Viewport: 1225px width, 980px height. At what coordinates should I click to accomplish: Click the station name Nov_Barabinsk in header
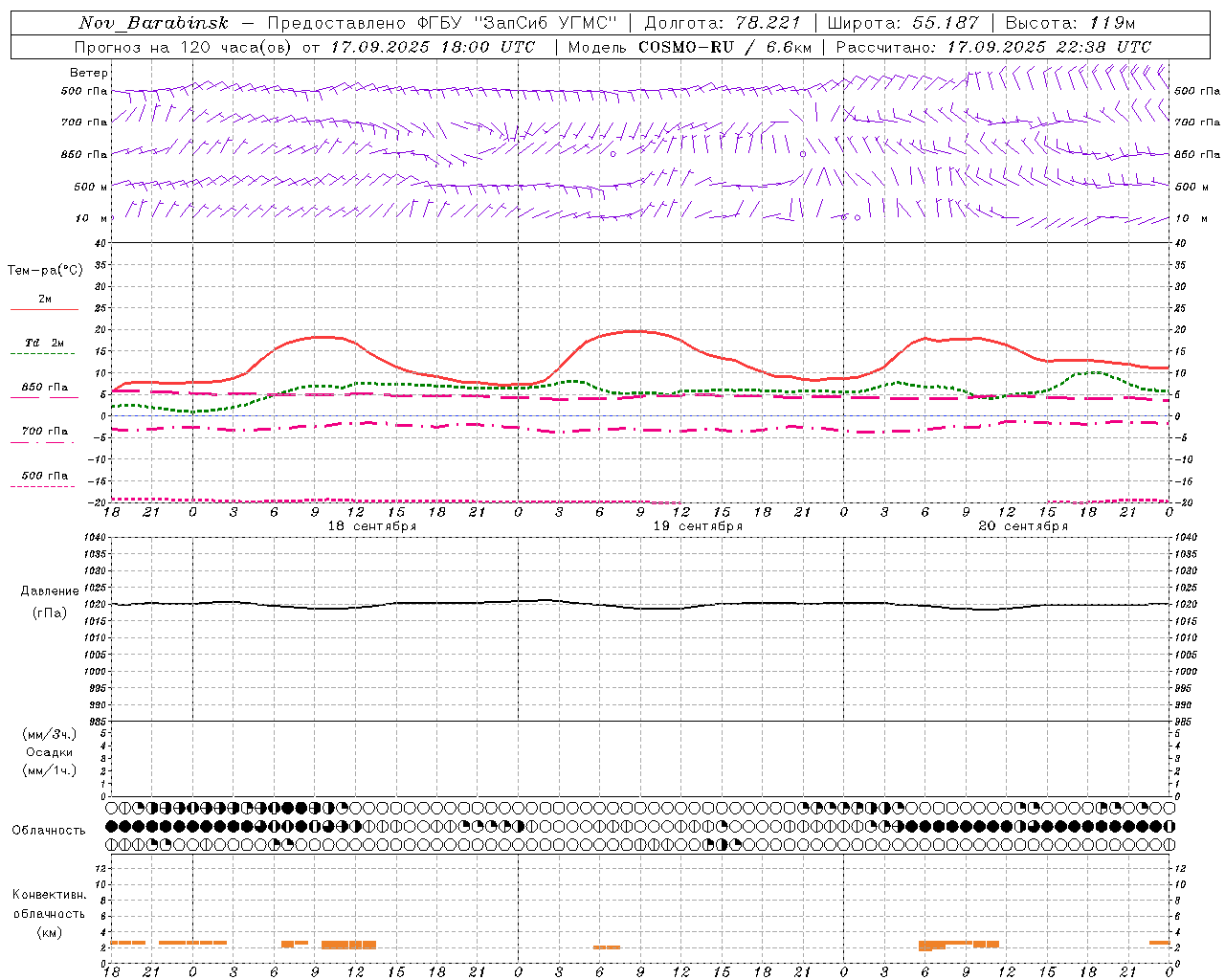(154, 23)
